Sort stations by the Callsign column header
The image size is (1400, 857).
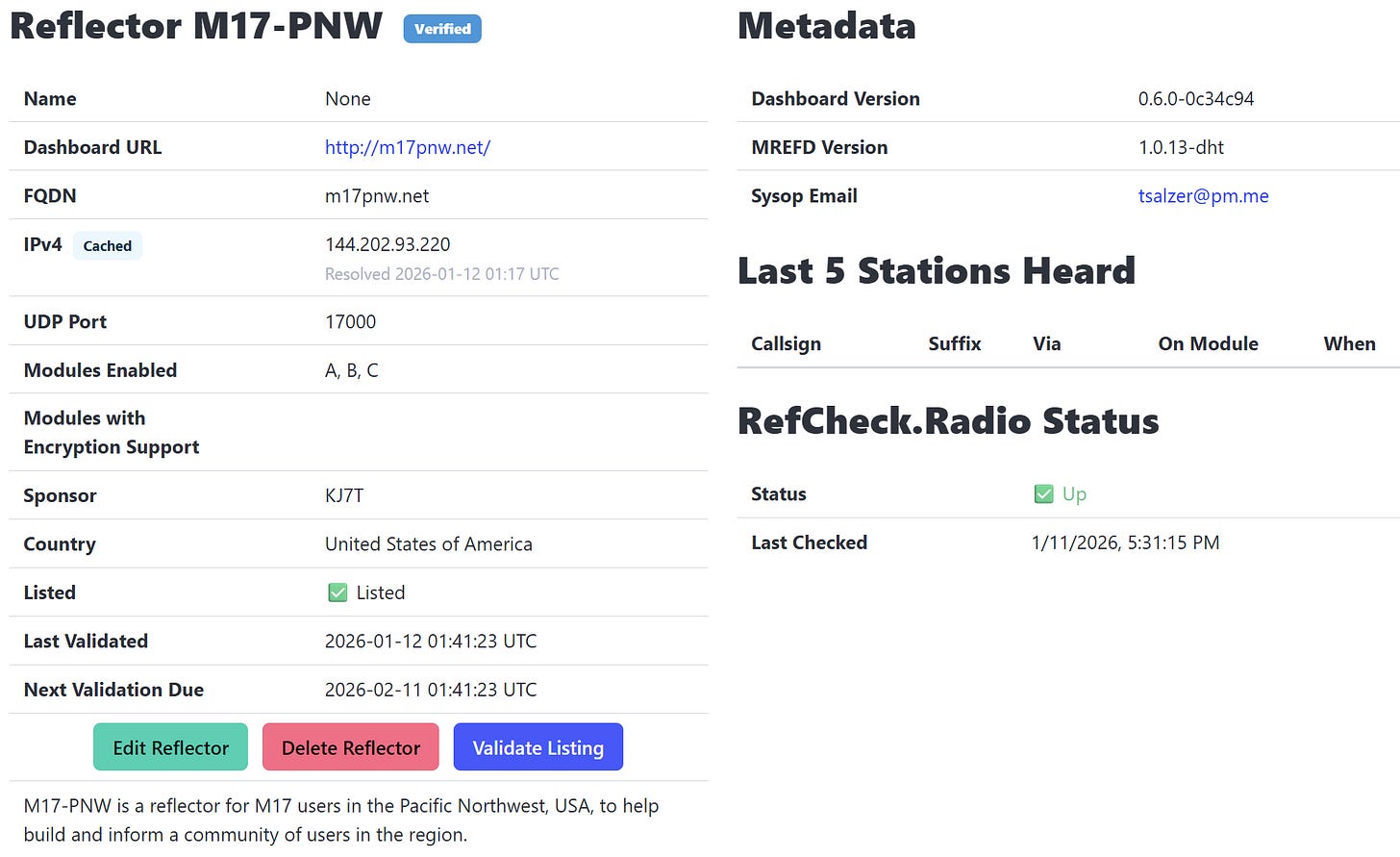(x=785, y=343)
